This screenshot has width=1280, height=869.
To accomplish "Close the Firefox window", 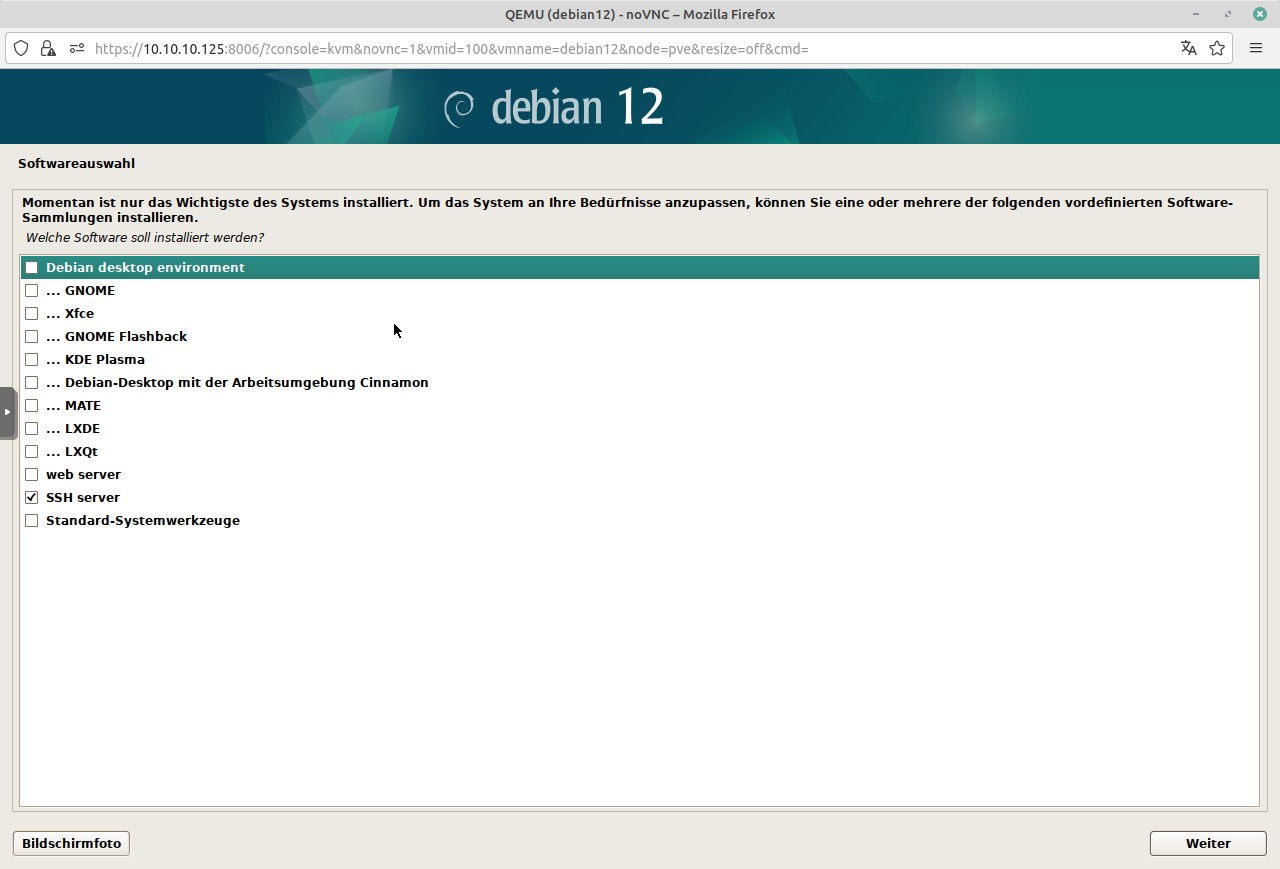I will (x=1259, y=14).
